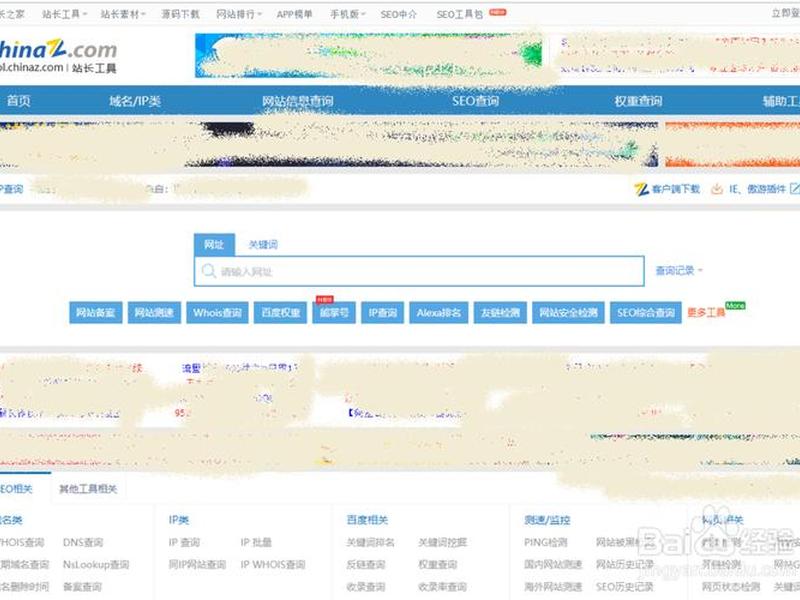Click the DNS查询 link
This screenshot has height=600, width=800.
[83, 542]
